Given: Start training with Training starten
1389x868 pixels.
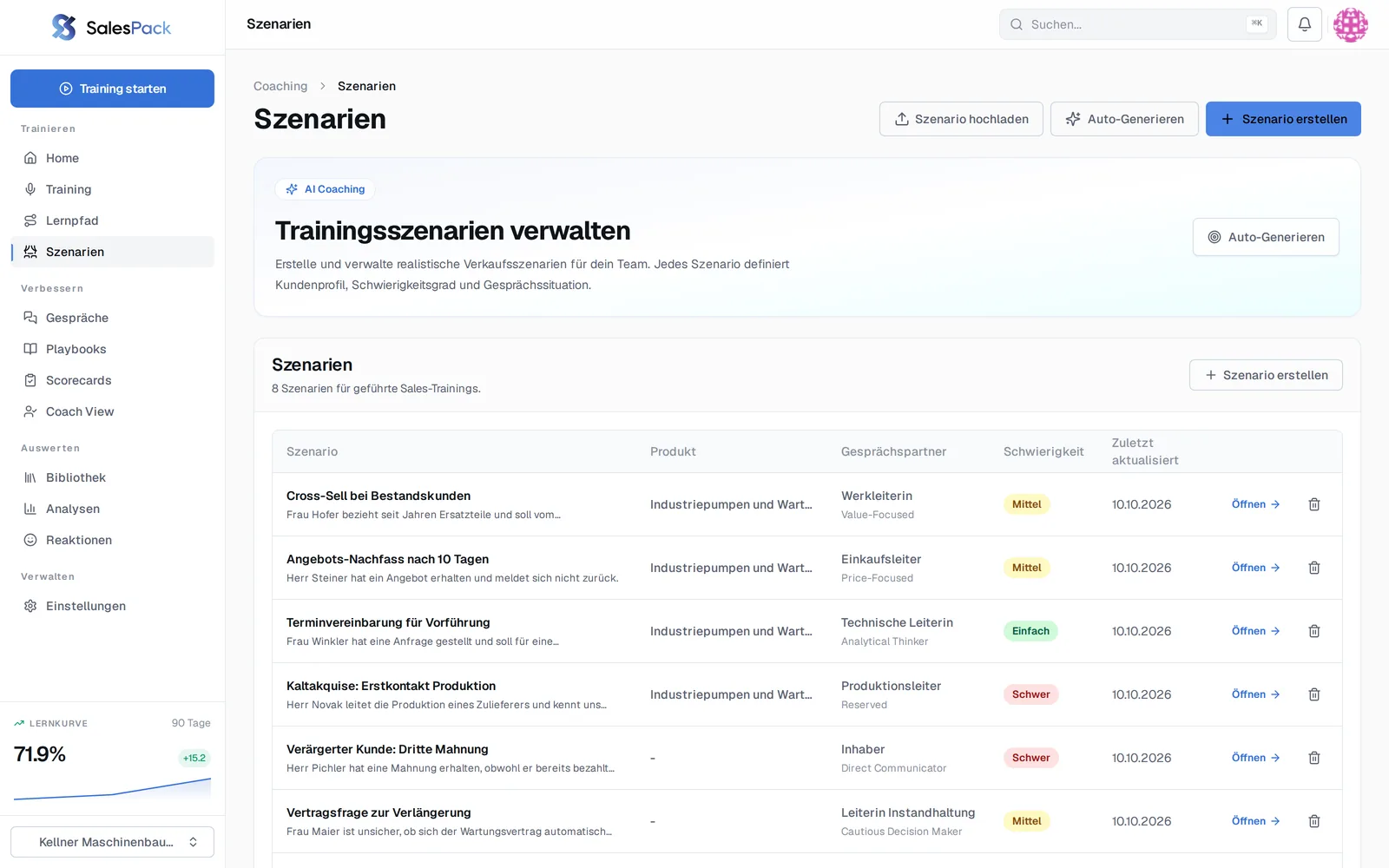Looking at the screenshot, I should 112,89.
